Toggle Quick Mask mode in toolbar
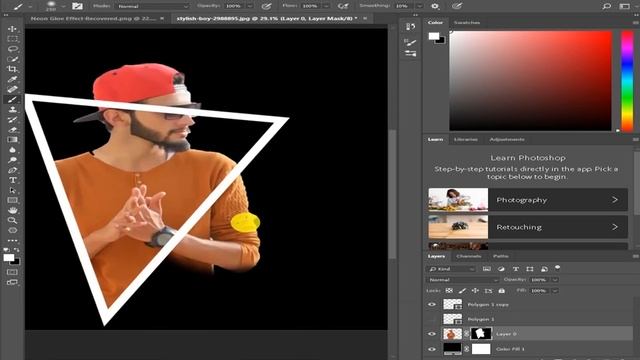 pyautogui.click(x=12, y=272)
